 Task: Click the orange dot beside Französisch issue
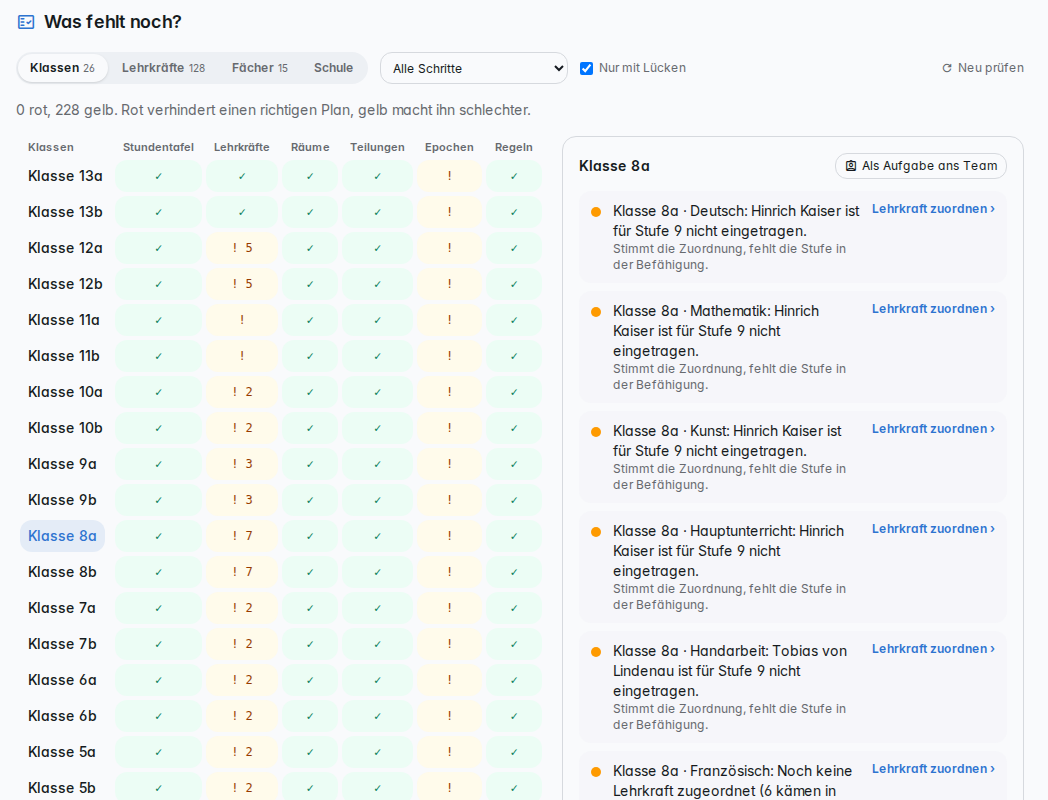(x=596, y=772)
